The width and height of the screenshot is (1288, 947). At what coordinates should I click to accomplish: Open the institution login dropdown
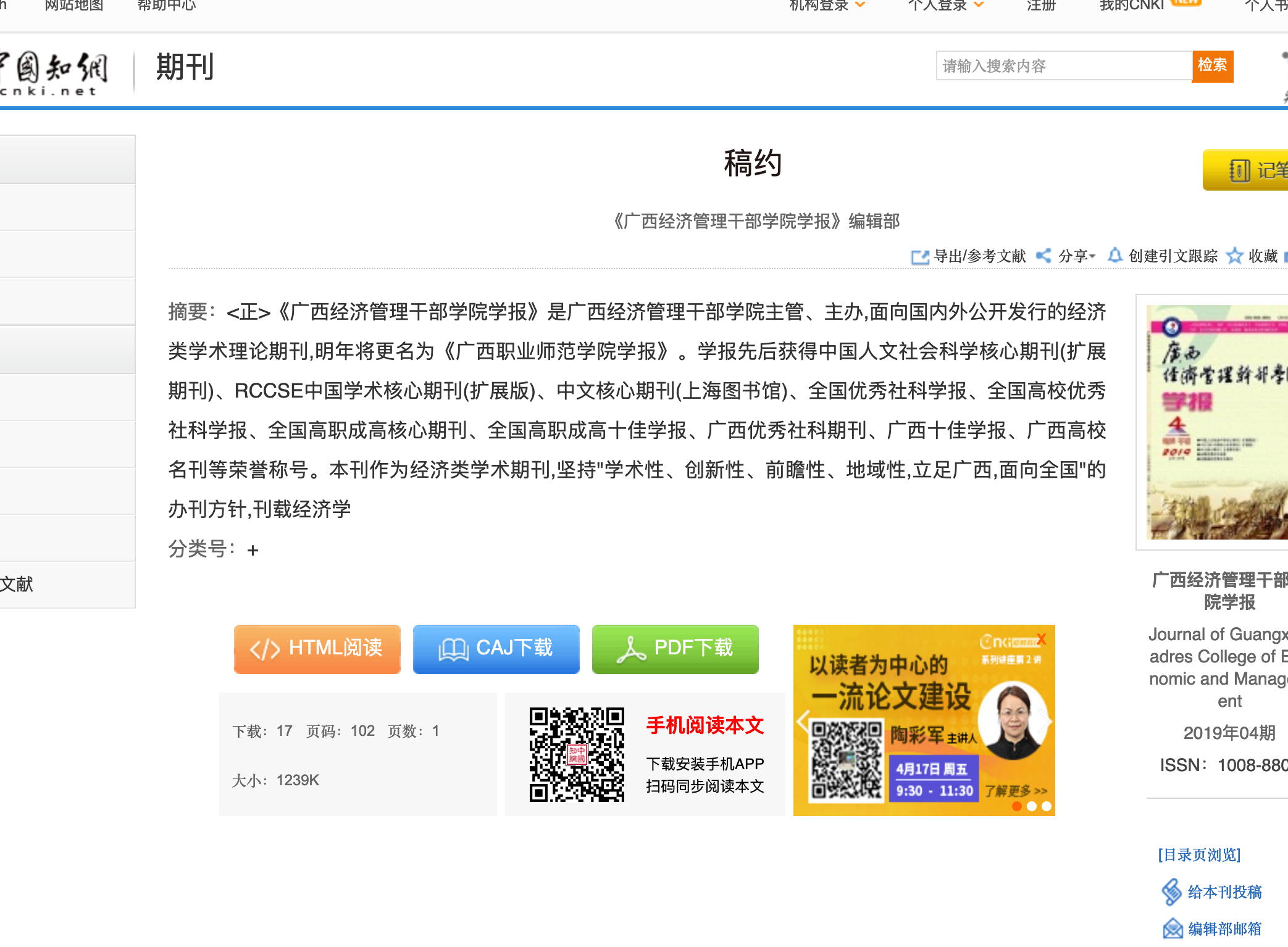(827, 6)
